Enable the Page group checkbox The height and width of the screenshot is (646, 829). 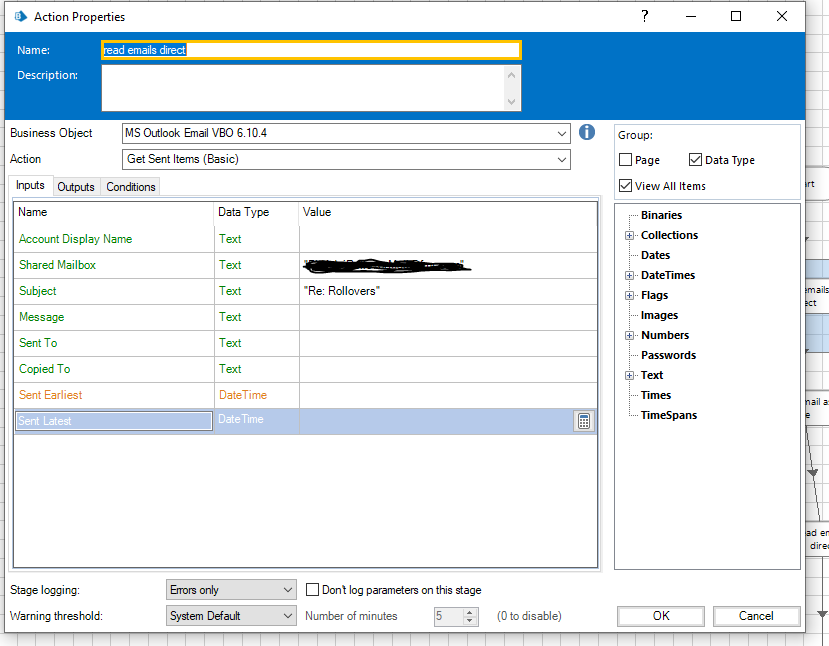626,160
